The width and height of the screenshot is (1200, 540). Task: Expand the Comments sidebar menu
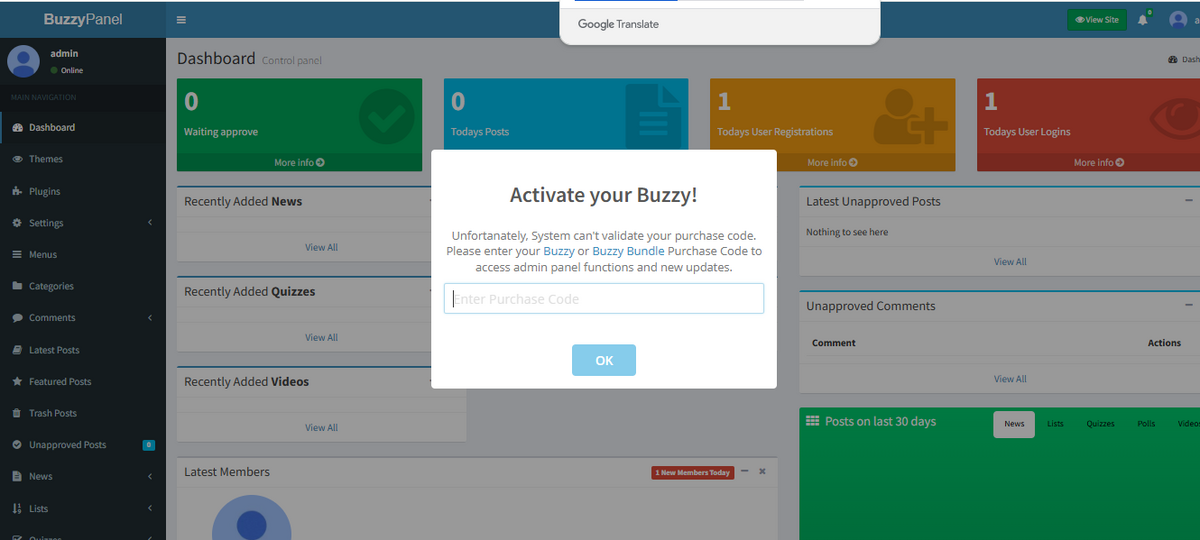tap(83, 318)
